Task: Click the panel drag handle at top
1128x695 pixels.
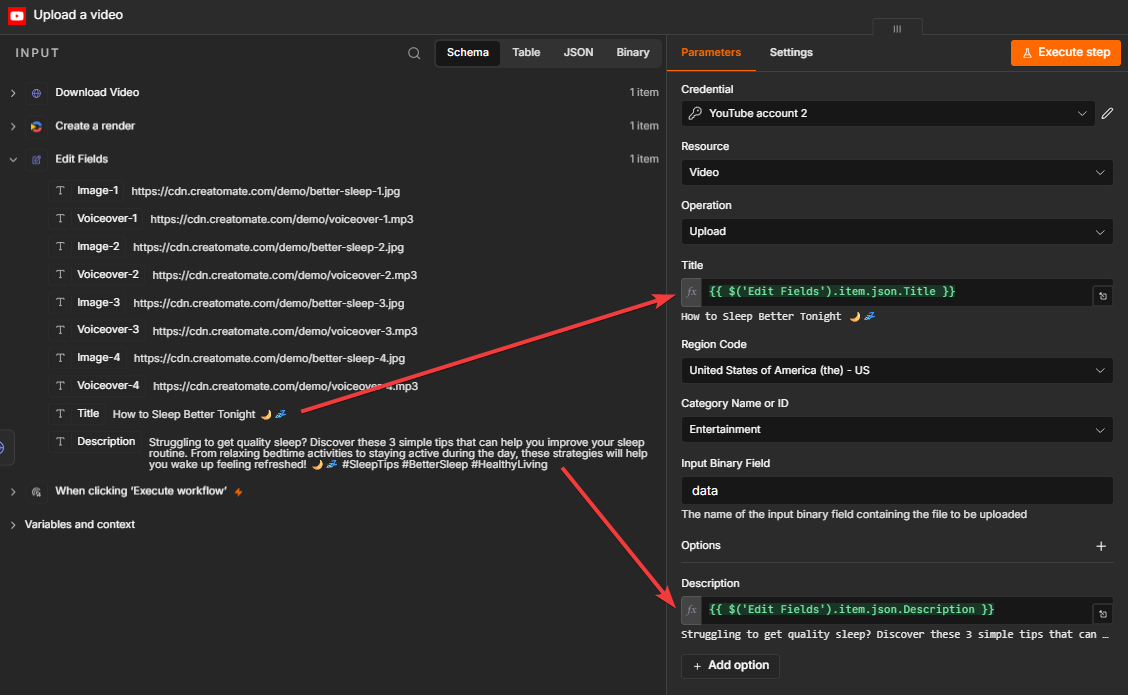Action: (x=897, y=29)
